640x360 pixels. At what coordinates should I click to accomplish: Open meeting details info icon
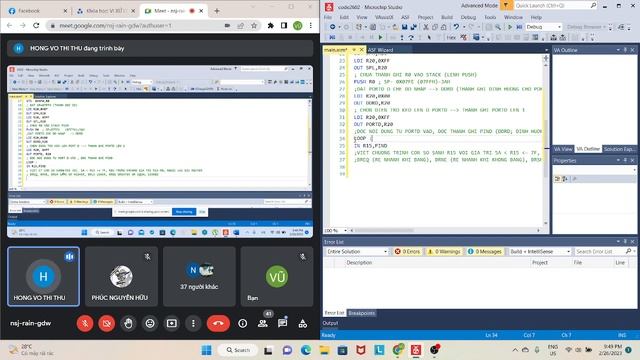[x=242, y=323]
